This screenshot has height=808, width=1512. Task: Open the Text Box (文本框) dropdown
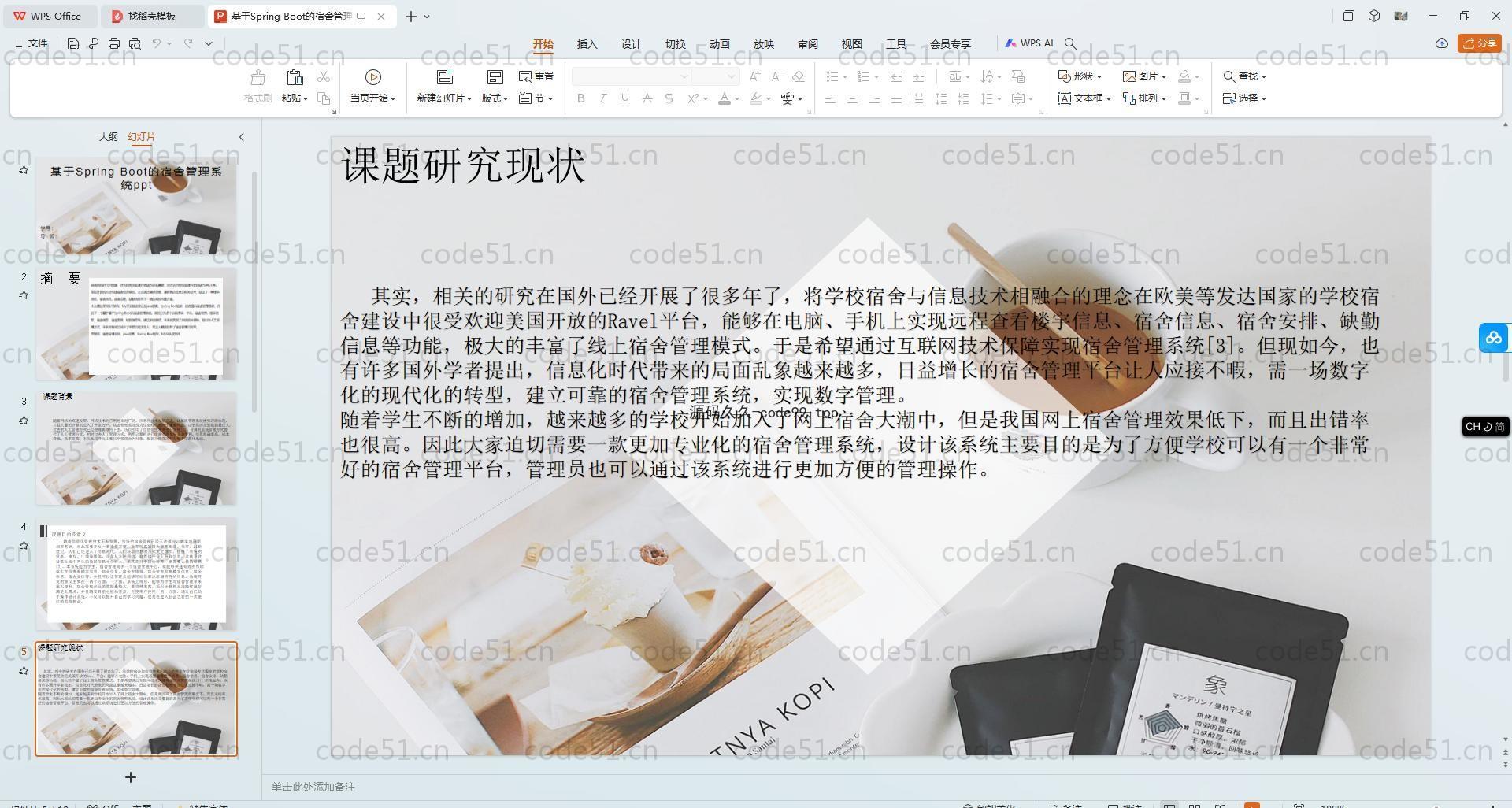(1084, 98)
